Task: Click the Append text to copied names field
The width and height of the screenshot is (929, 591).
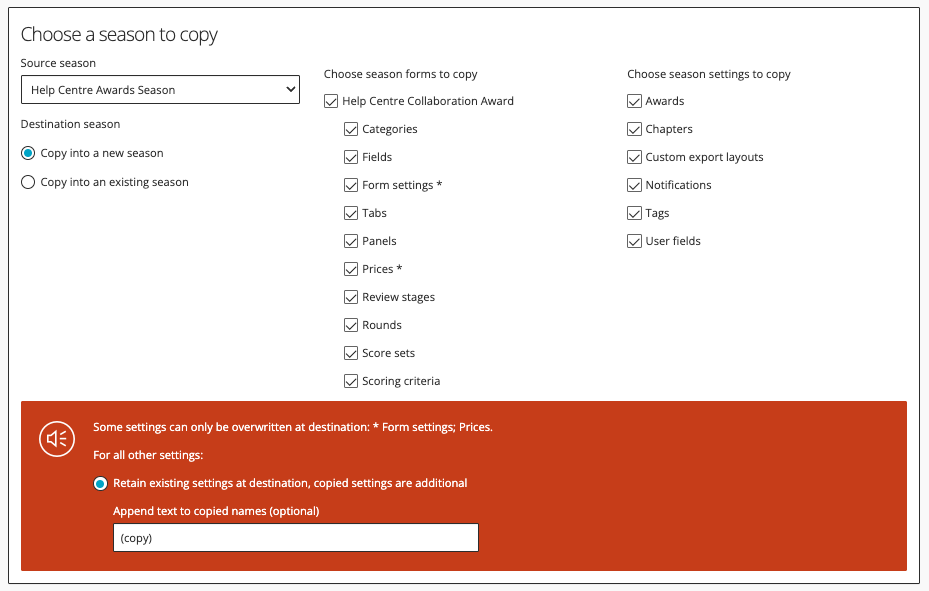Action: pyautogui.click(x=296, y=538)
